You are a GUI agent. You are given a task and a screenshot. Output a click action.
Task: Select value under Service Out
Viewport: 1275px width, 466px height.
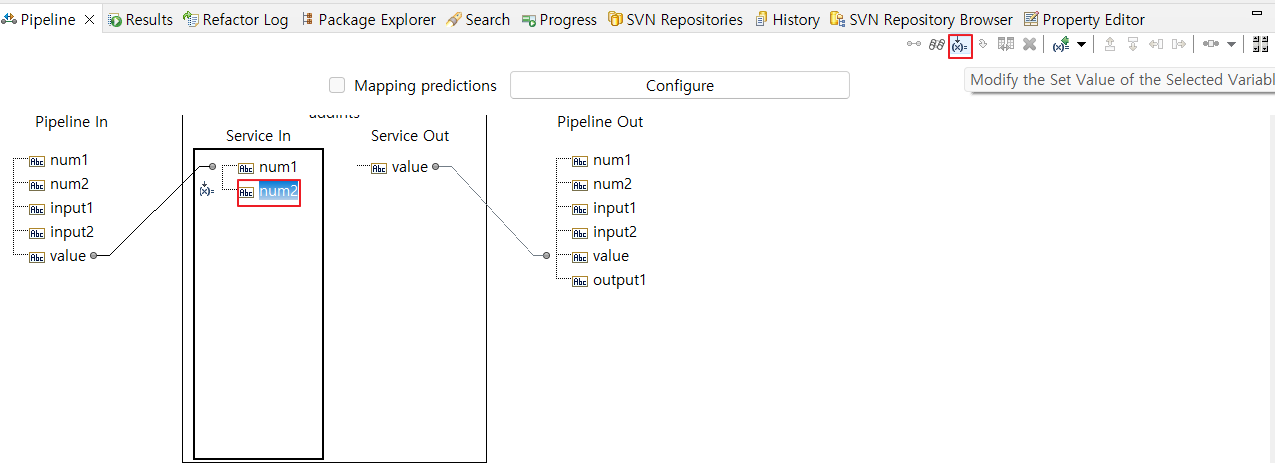[409, 167]
